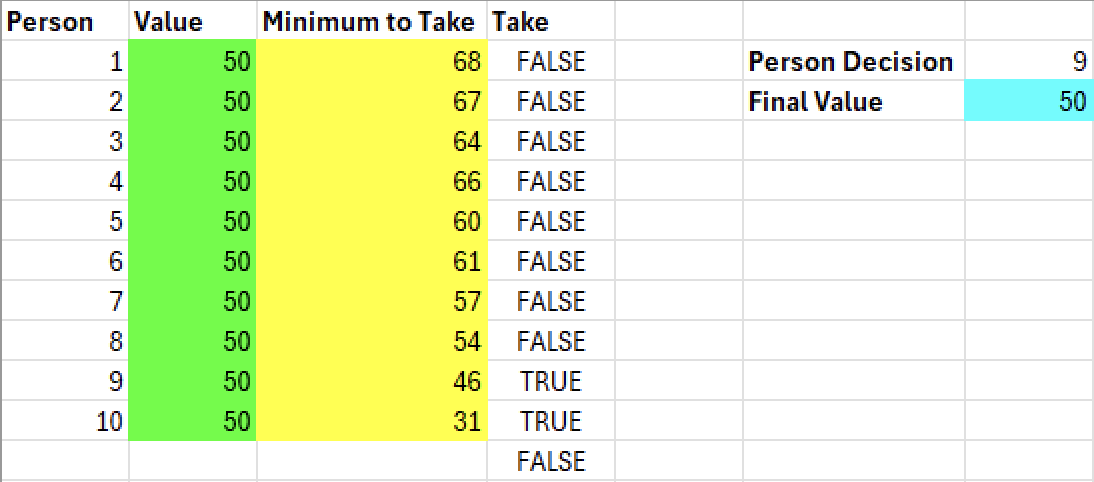Screen dimensions: 1094x482
Task: Select the TRUE cell in person 10's row
Action: [550, 421]
